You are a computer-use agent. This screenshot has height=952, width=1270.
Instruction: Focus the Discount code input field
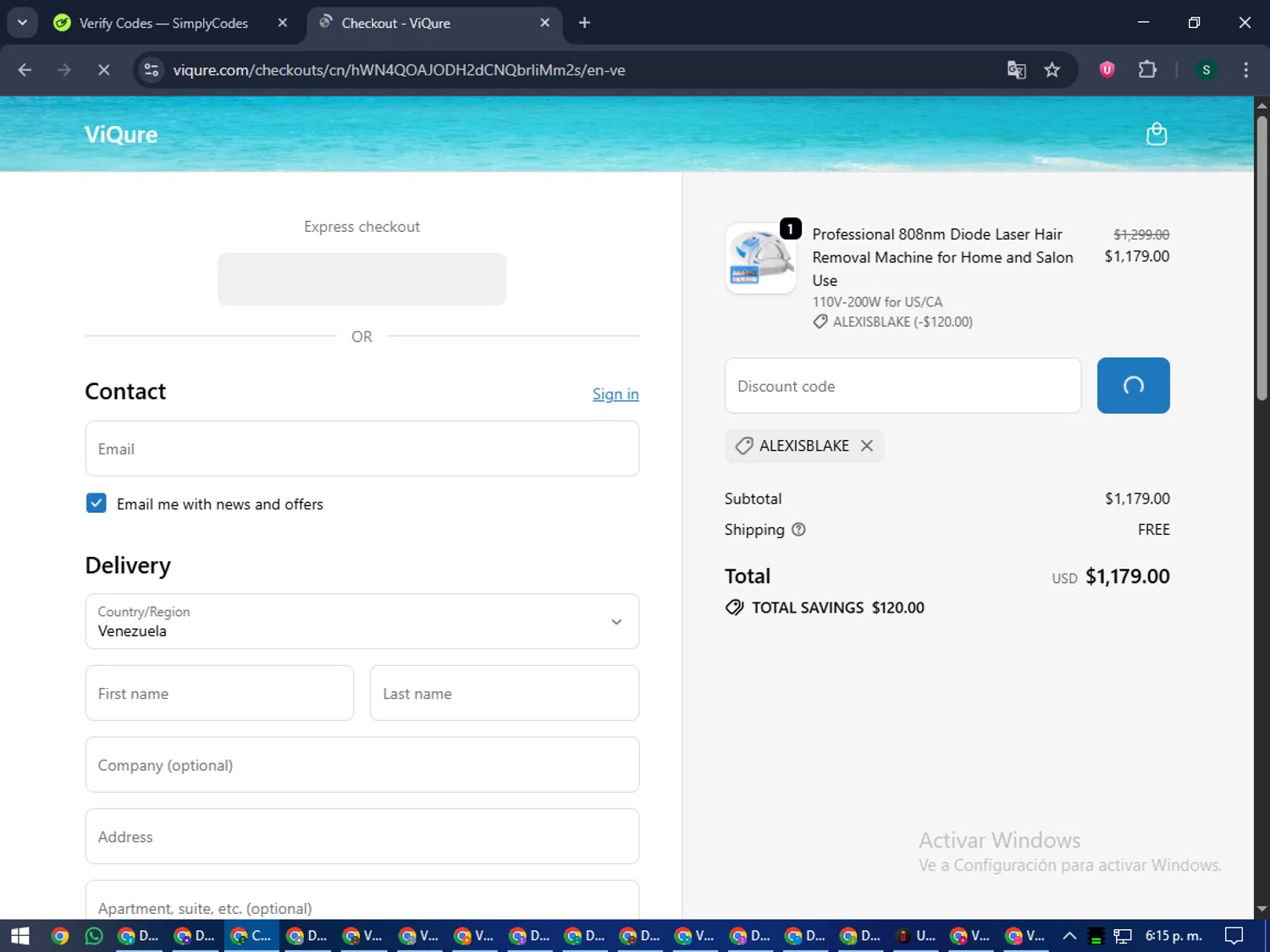[903, 386]
